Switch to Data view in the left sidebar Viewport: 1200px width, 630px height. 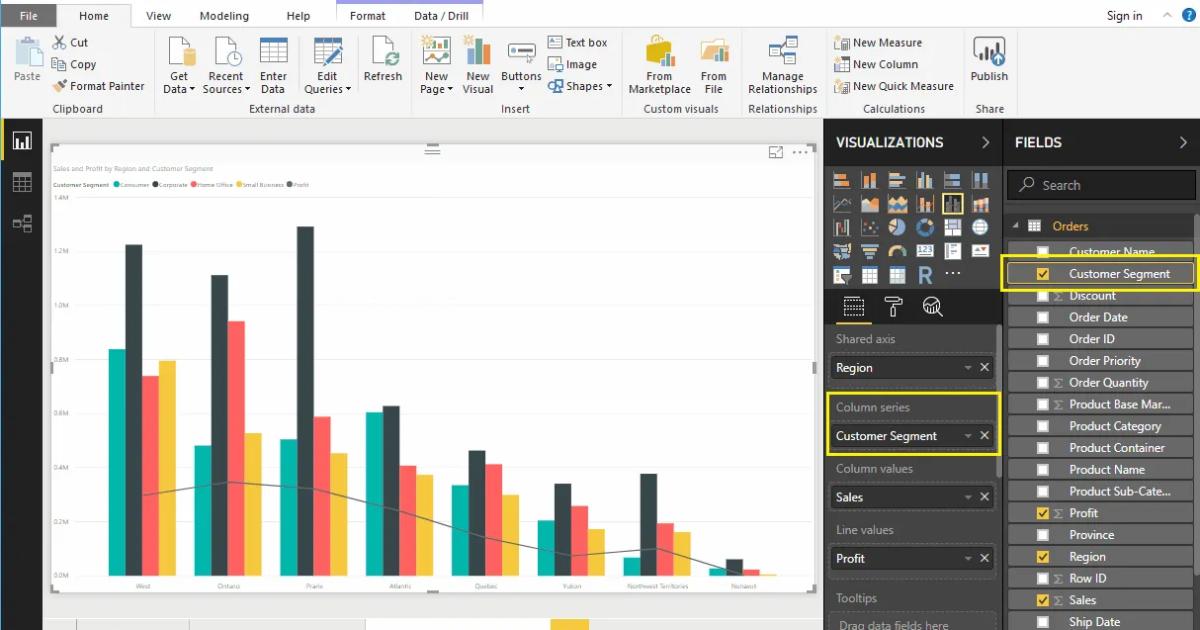coord(22,182)
